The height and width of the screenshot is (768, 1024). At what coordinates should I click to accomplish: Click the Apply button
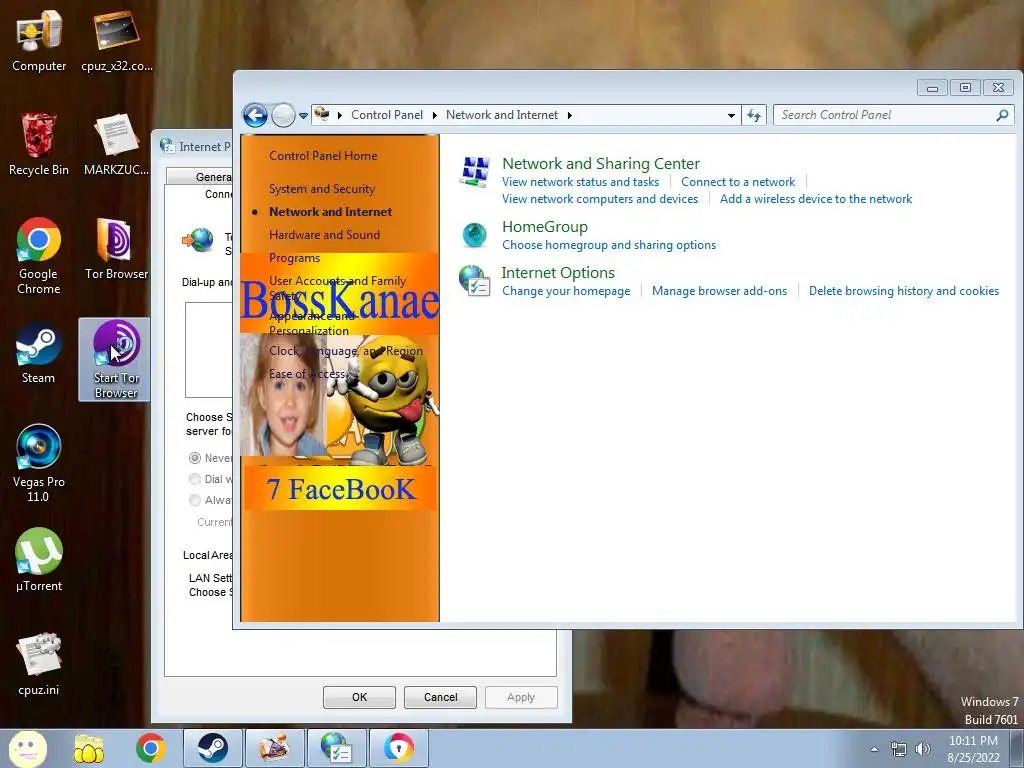coord(521,697)
